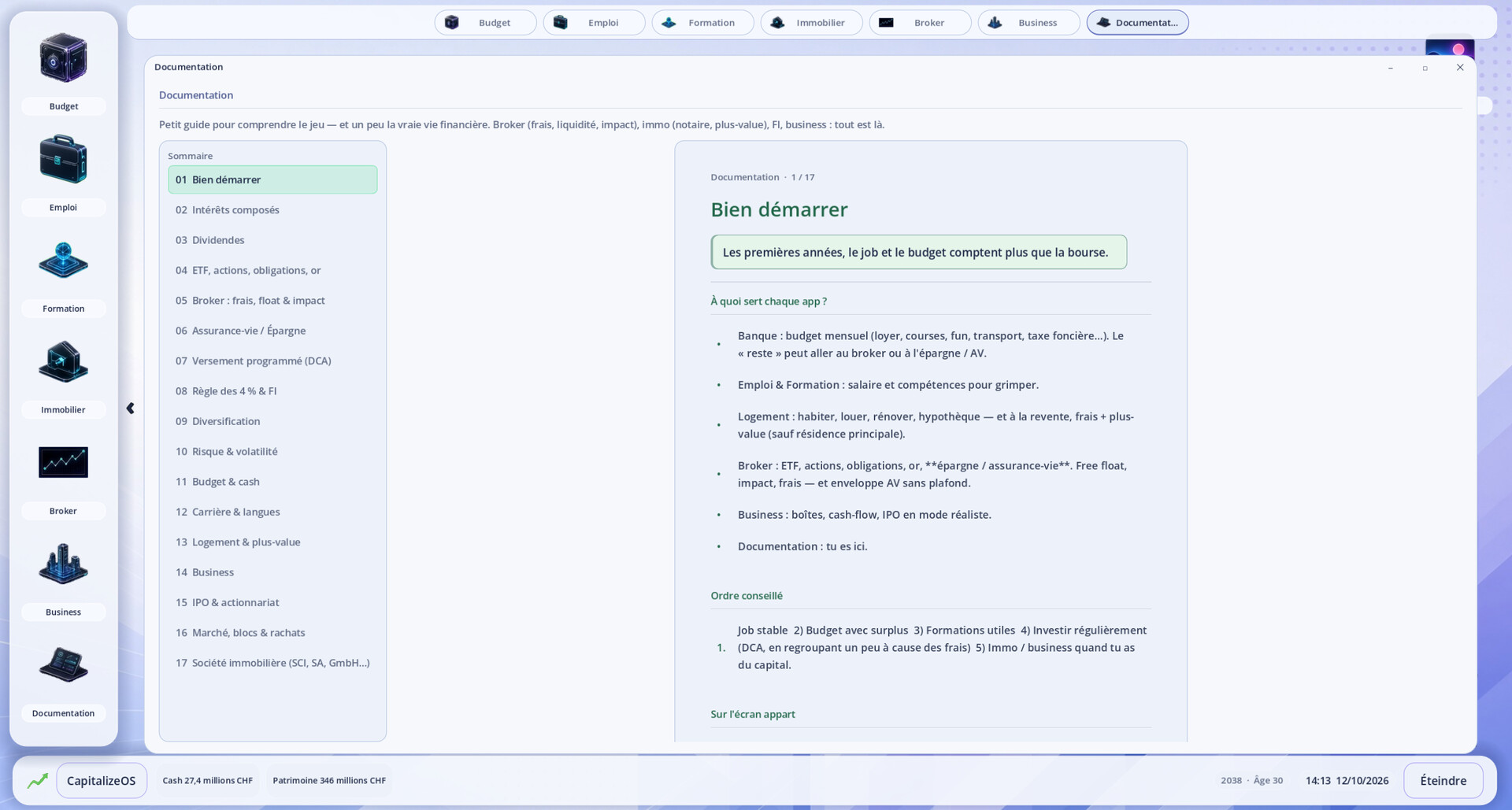Click the clock showing 14:13 12/10/2026
Screen dimensions: 1512x810
[x=1347, y=781]
